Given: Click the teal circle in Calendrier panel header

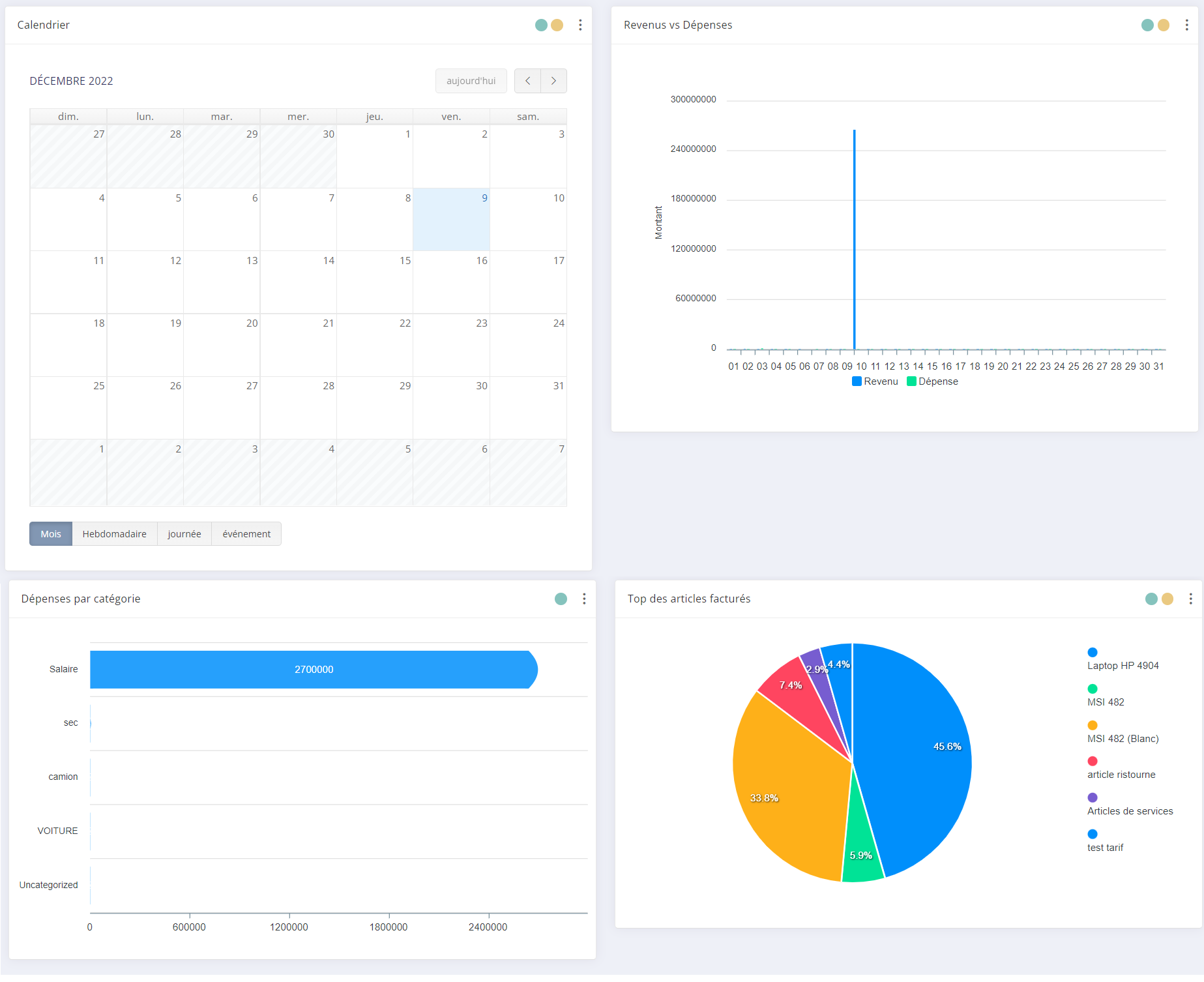Looking at the screenshot, I should (x=541, y=25).
